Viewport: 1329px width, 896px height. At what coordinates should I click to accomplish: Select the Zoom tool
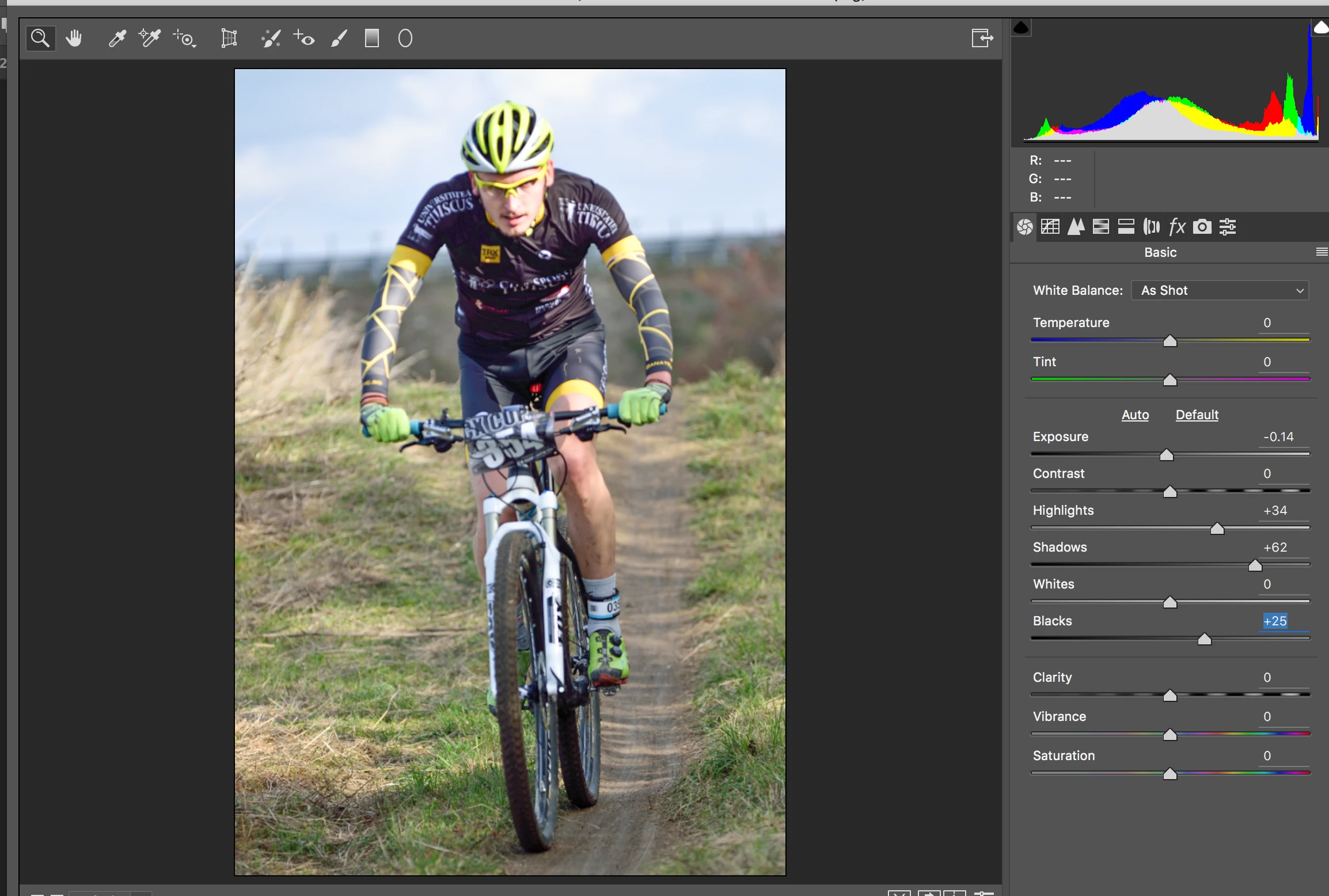(x=40, y=39)
